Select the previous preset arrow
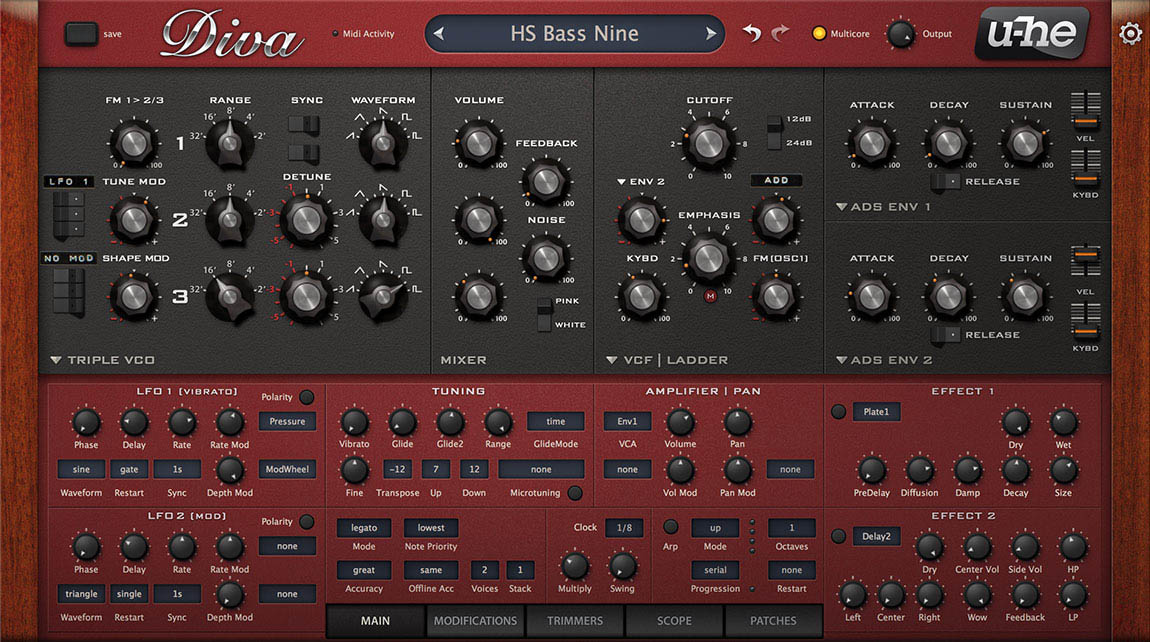 click(440, 33)
